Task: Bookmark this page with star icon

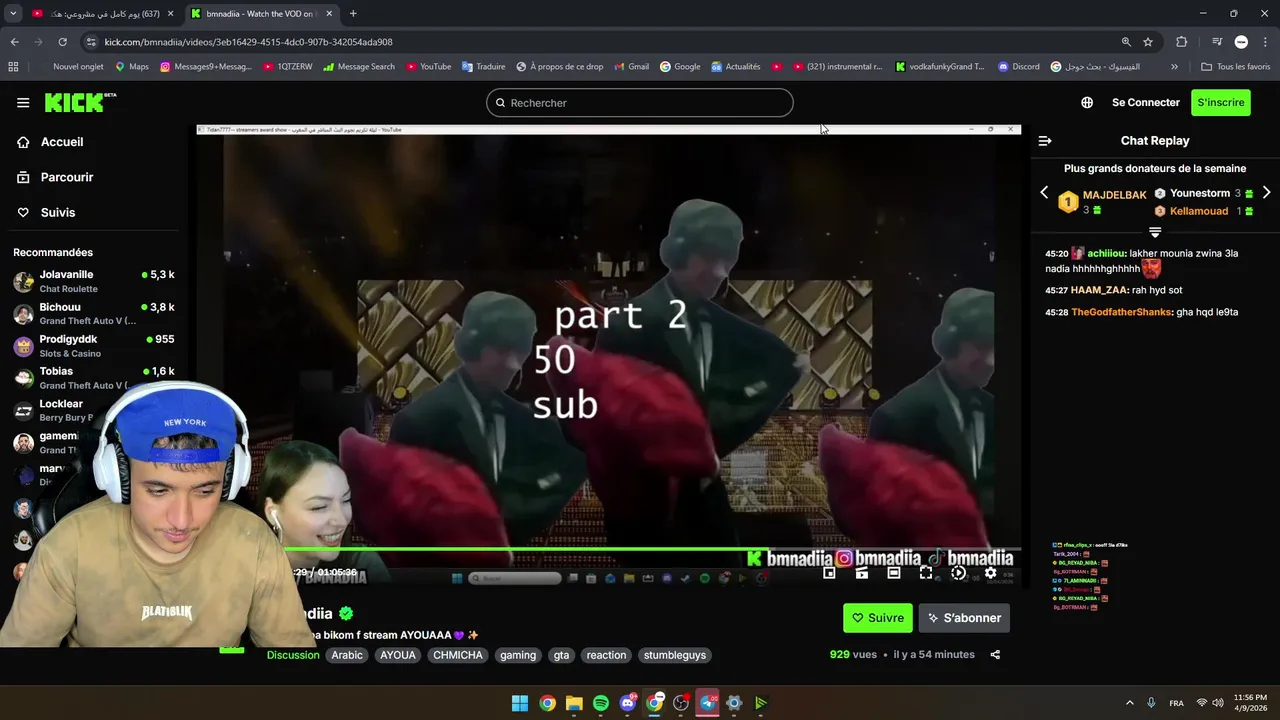Action: point(1148,42)
